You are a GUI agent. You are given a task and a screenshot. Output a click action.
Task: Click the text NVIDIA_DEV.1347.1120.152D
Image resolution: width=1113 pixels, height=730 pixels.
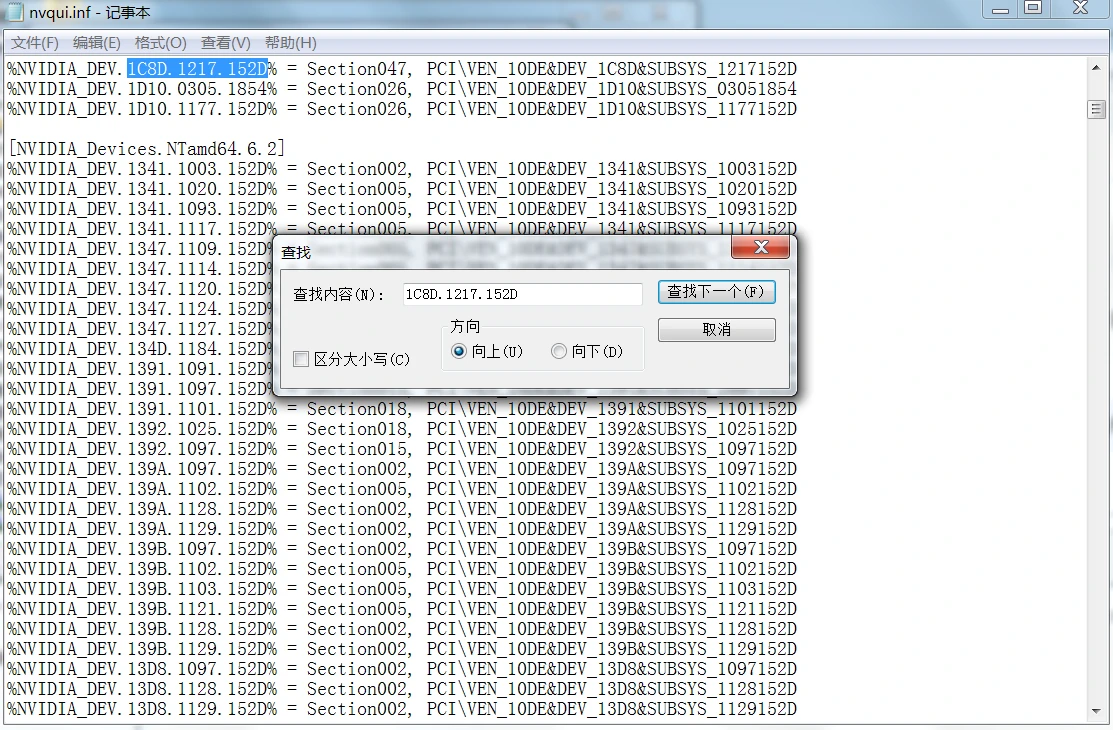click(142, 289)
